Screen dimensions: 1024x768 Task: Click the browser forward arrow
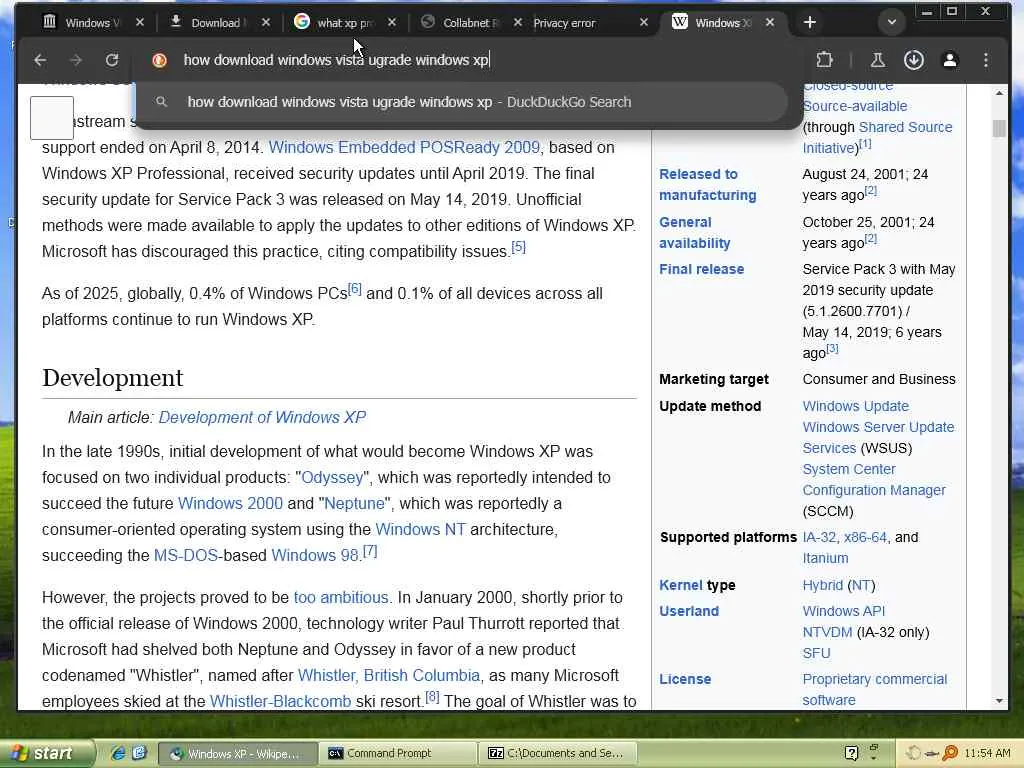pos(76,60)
